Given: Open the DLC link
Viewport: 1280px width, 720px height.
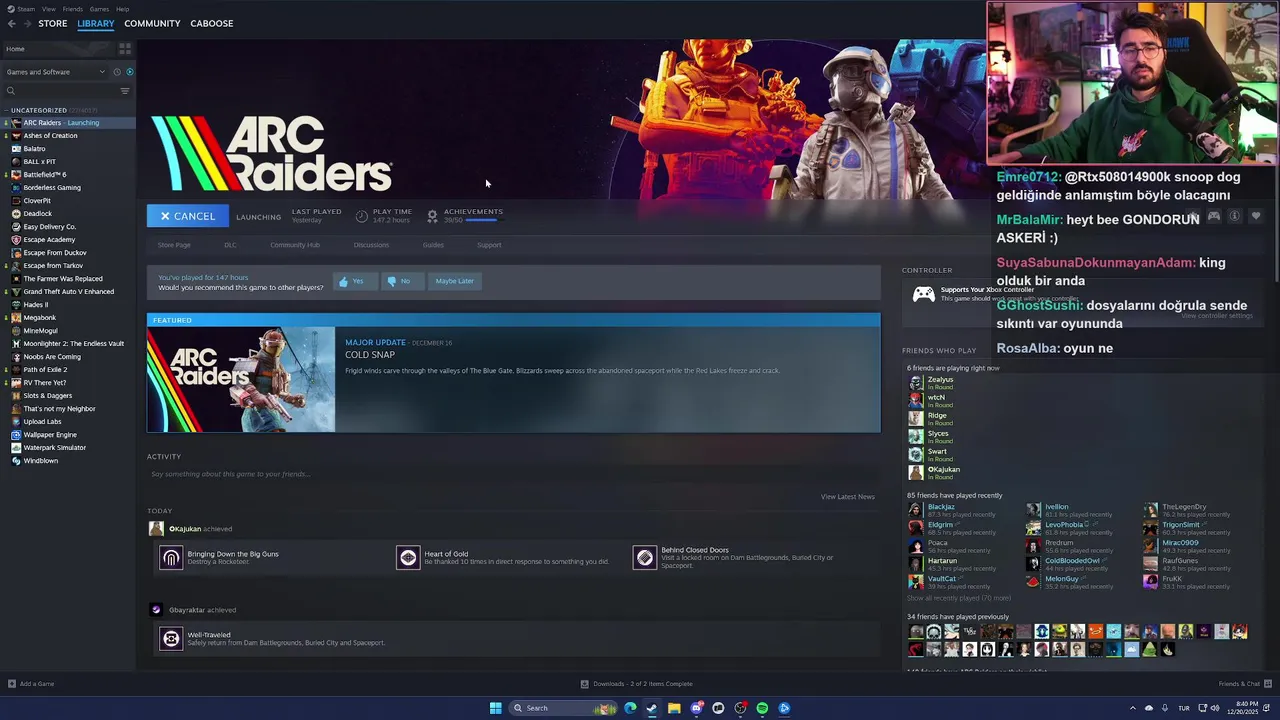Looking at the screenshot, I should pos(230,245).
